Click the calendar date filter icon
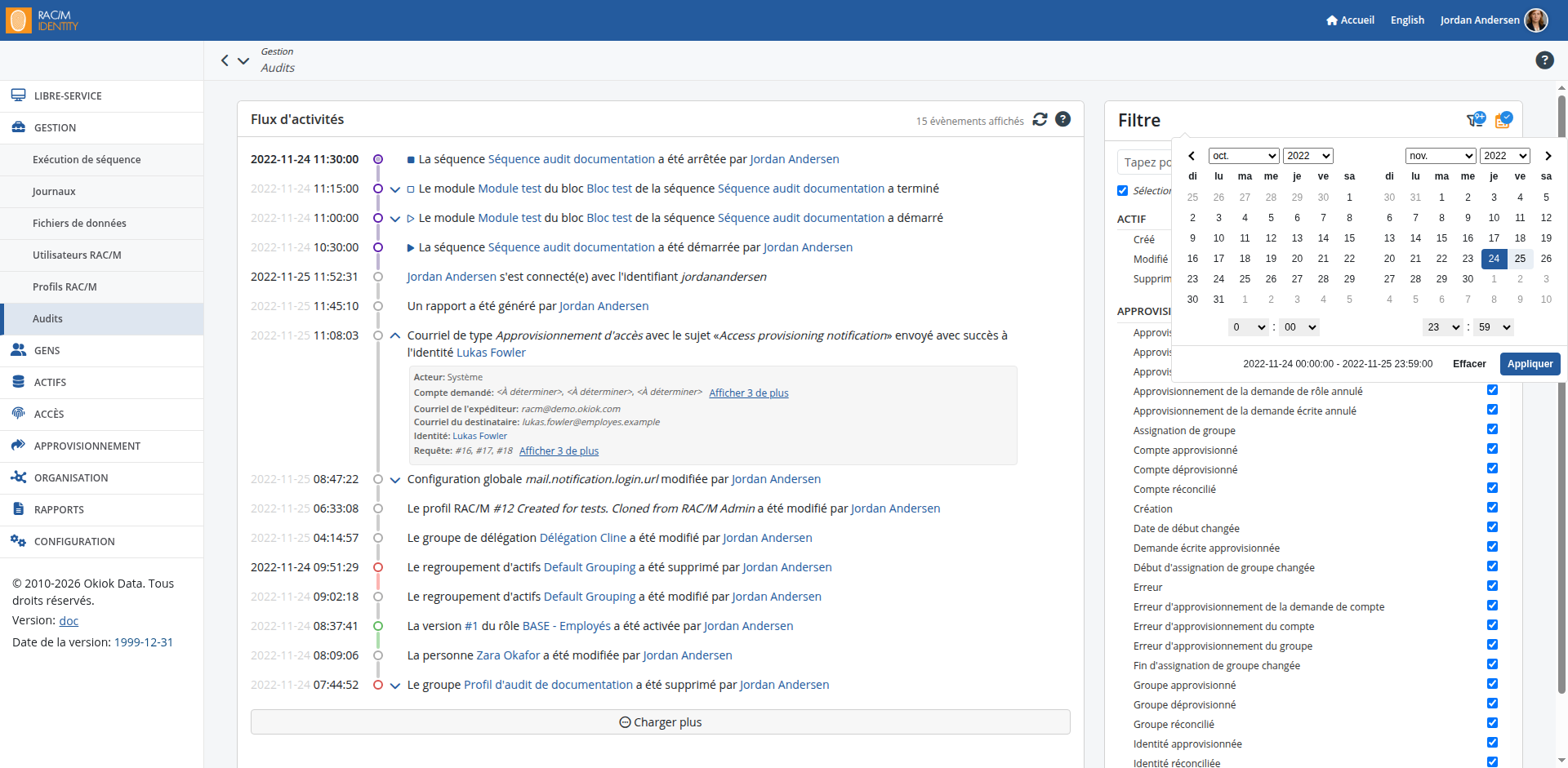Screen dimensions: 1568x768 [1503, 120]
